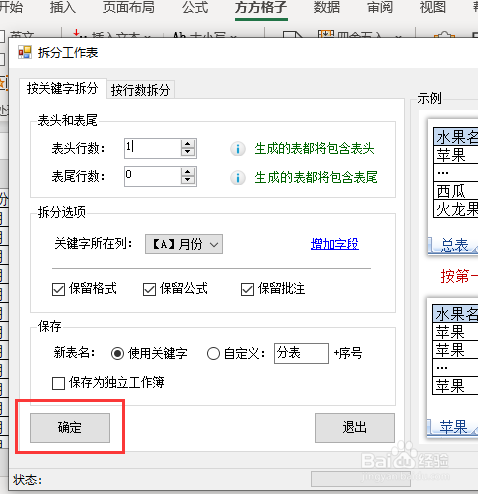Enable 保存为独立工作簿 checkbox
Screen dimensions: 478x494
tap(58, 383)
